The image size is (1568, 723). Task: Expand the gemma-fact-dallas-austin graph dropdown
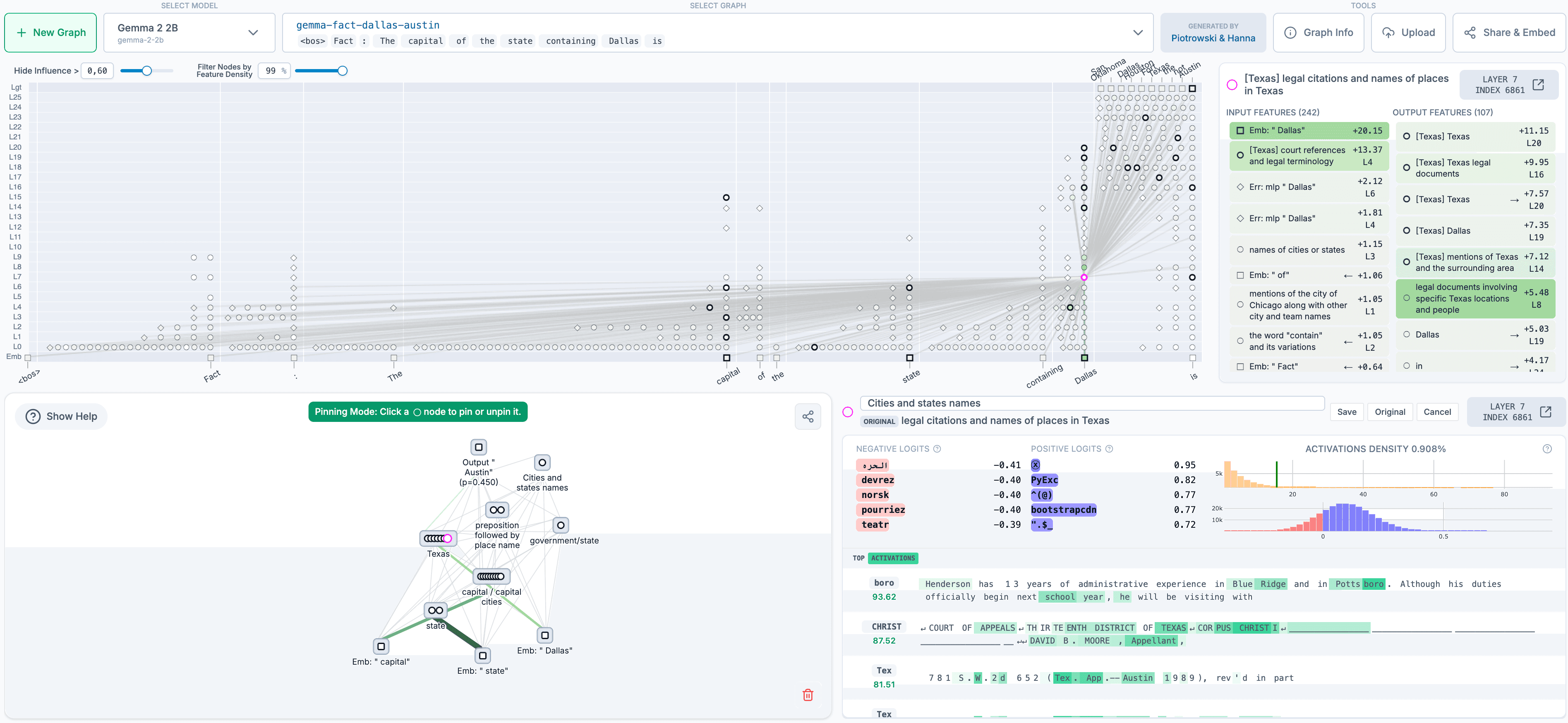click(1137, 33)
